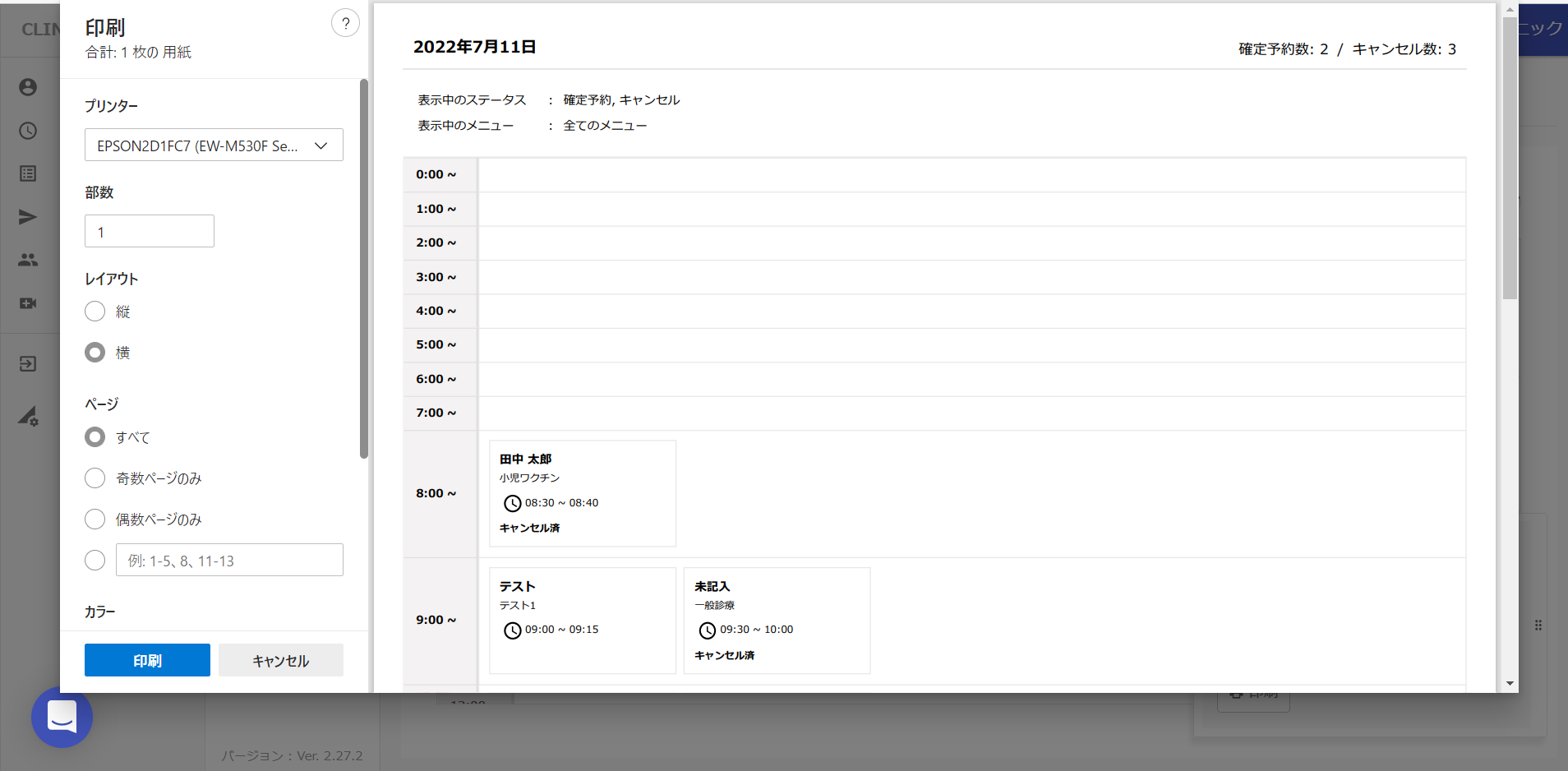
Task: Click the 確定予約数: 2 summary text
Action: click(1283, 49)
